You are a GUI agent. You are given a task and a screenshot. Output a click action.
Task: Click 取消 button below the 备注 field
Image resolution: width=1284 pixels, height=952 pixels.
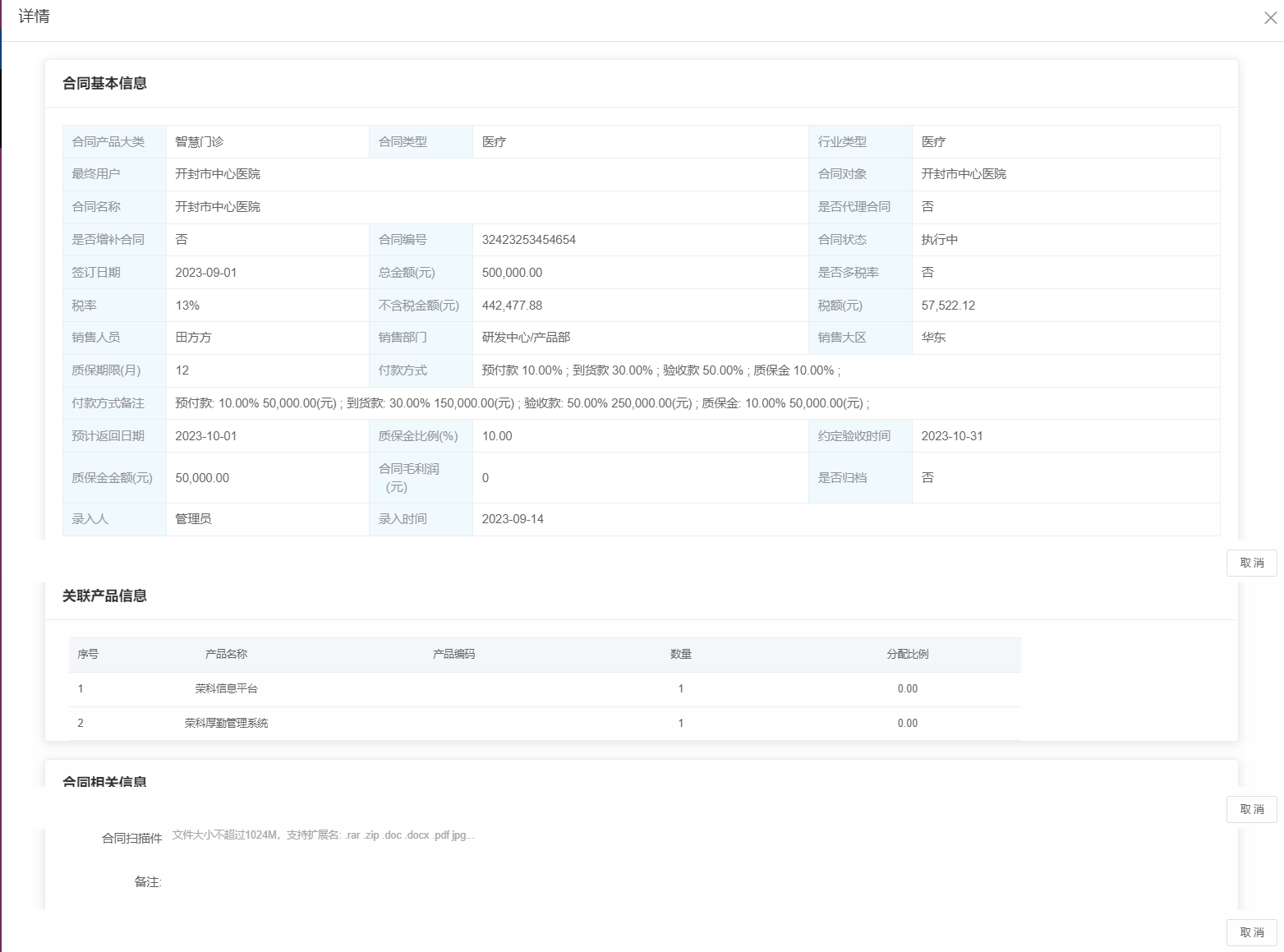pyautogui.click(x=1251, y=932)
